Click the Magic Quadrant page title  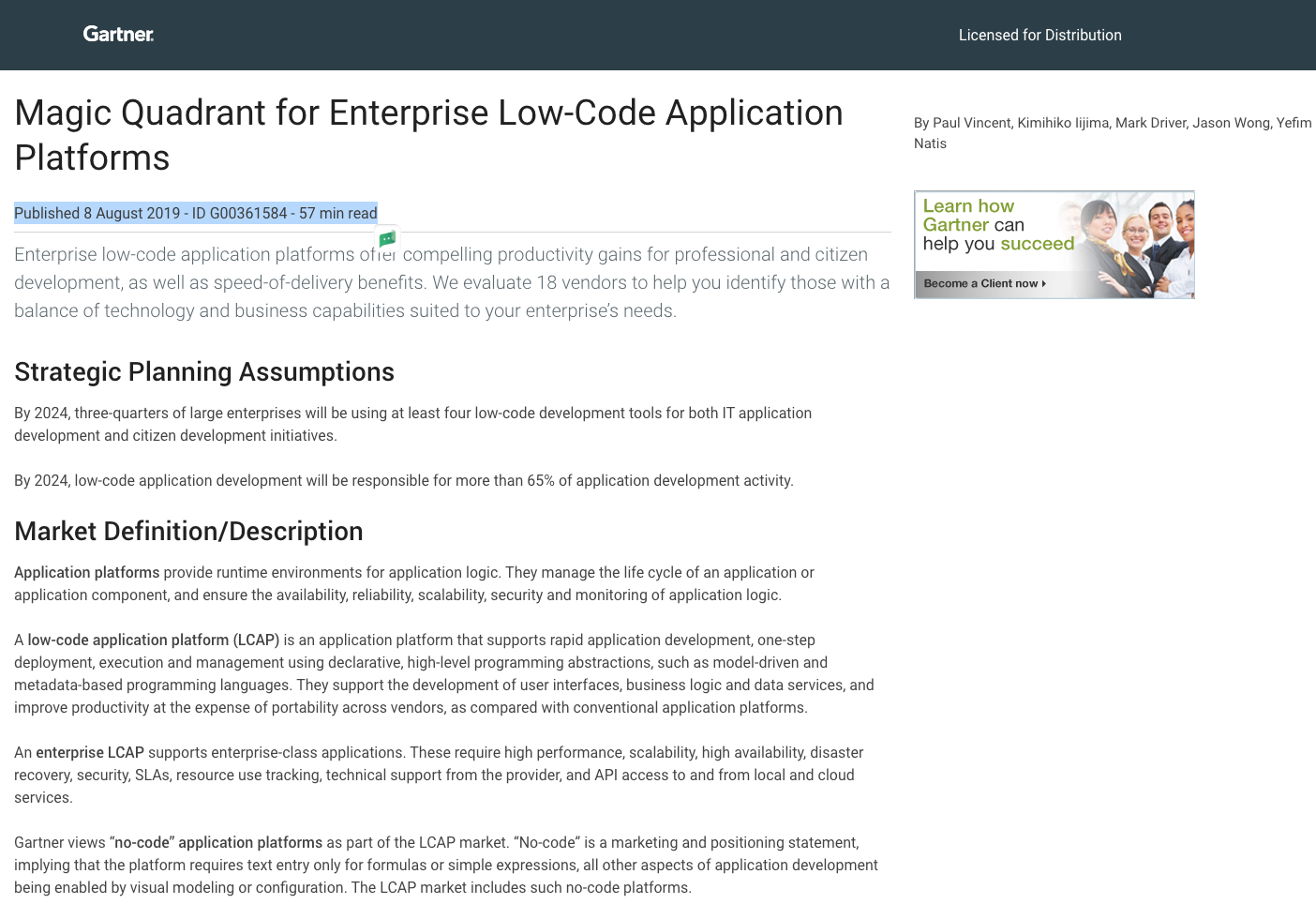pos(428,135)
